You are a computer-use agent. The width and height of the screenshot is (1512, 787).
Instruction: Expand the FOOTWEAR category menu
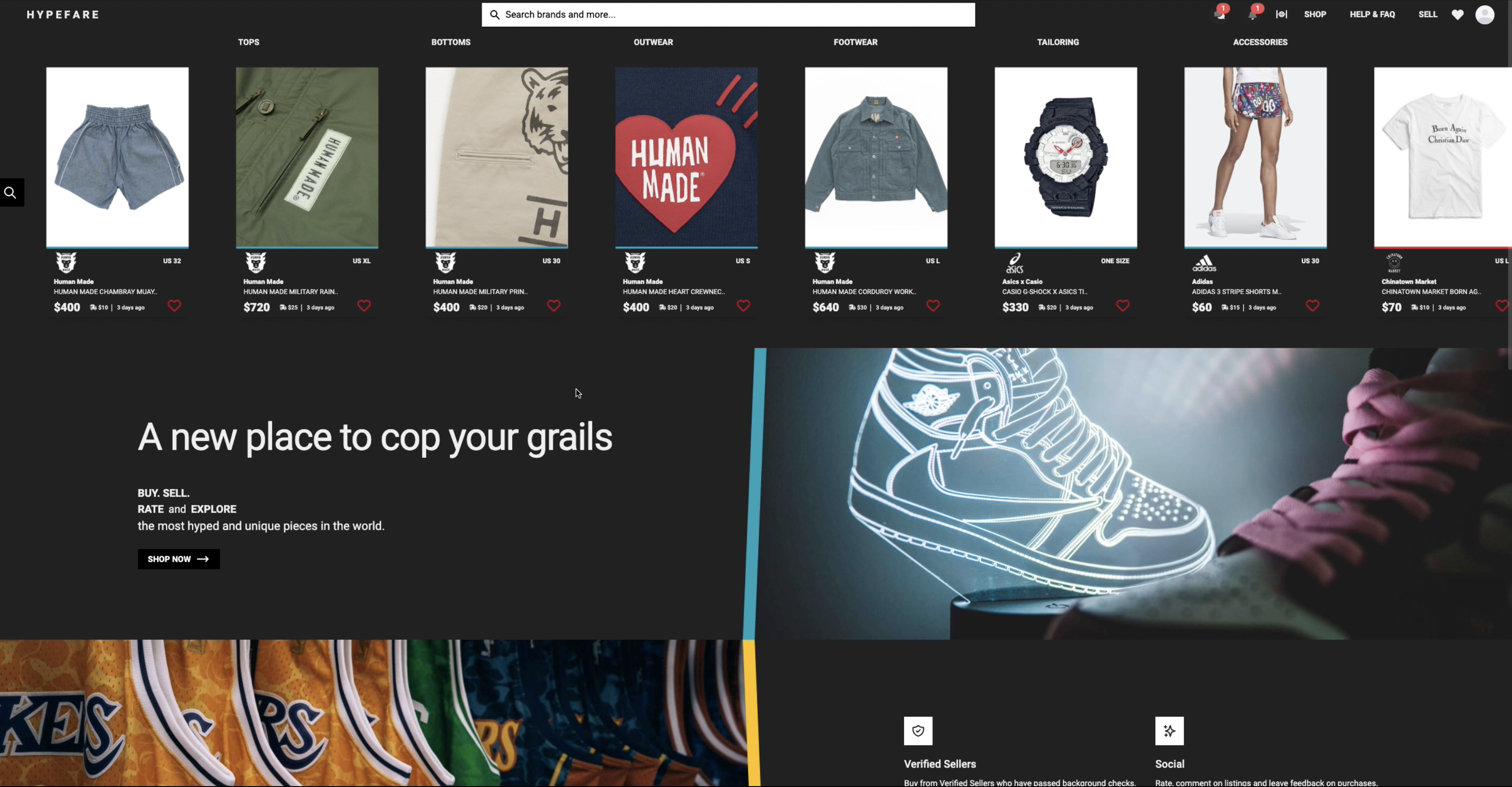tap(855, 42)
